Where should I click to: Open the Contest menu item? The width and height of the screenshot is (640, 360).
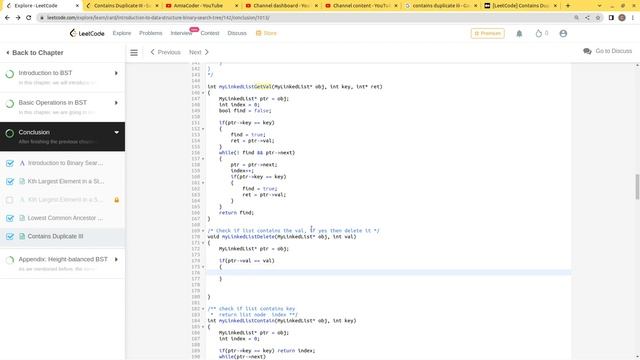coord(210,33)
